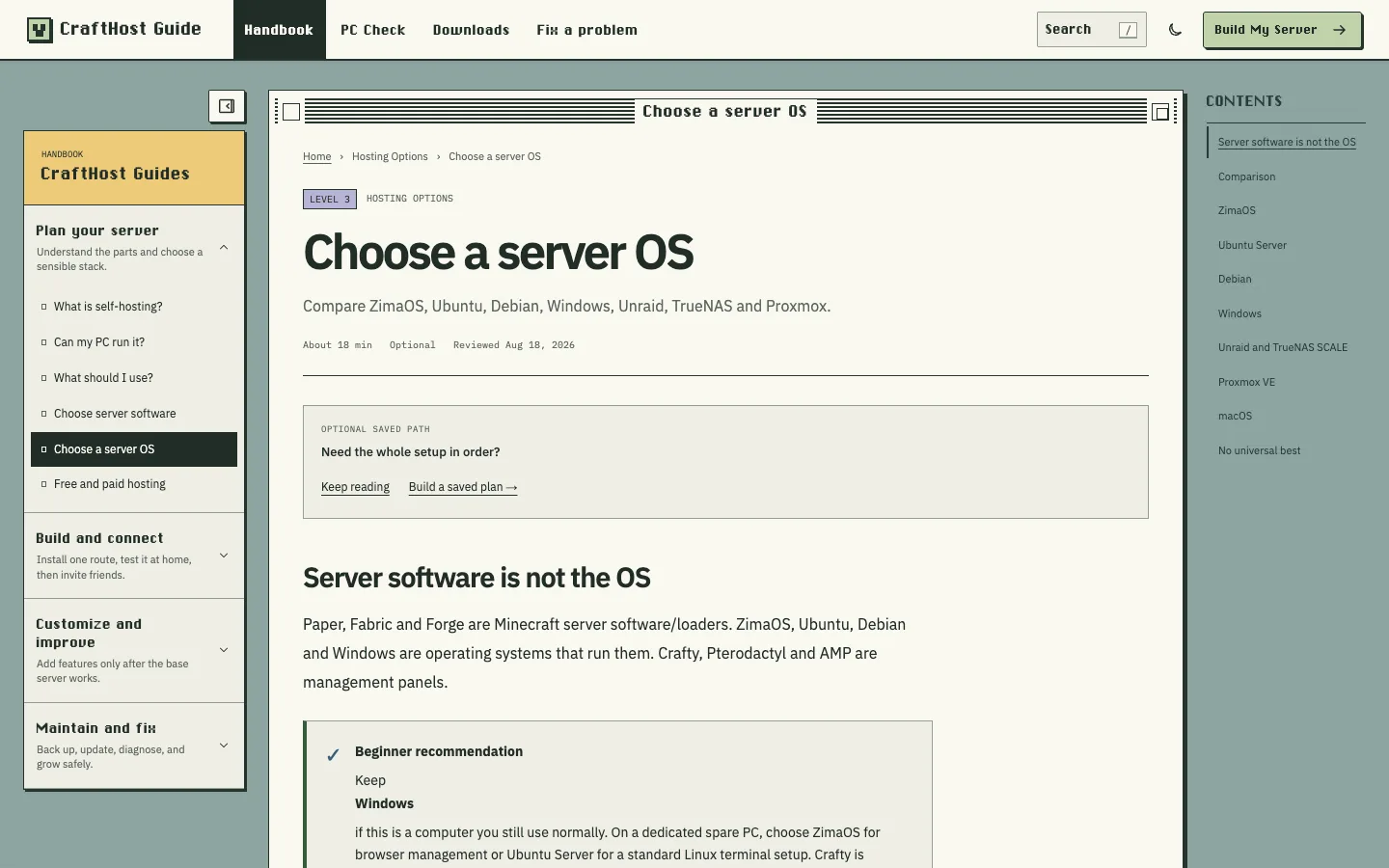Click the CraftHost Guides handbook header
1389x868 pixels.
pos(134,168)
